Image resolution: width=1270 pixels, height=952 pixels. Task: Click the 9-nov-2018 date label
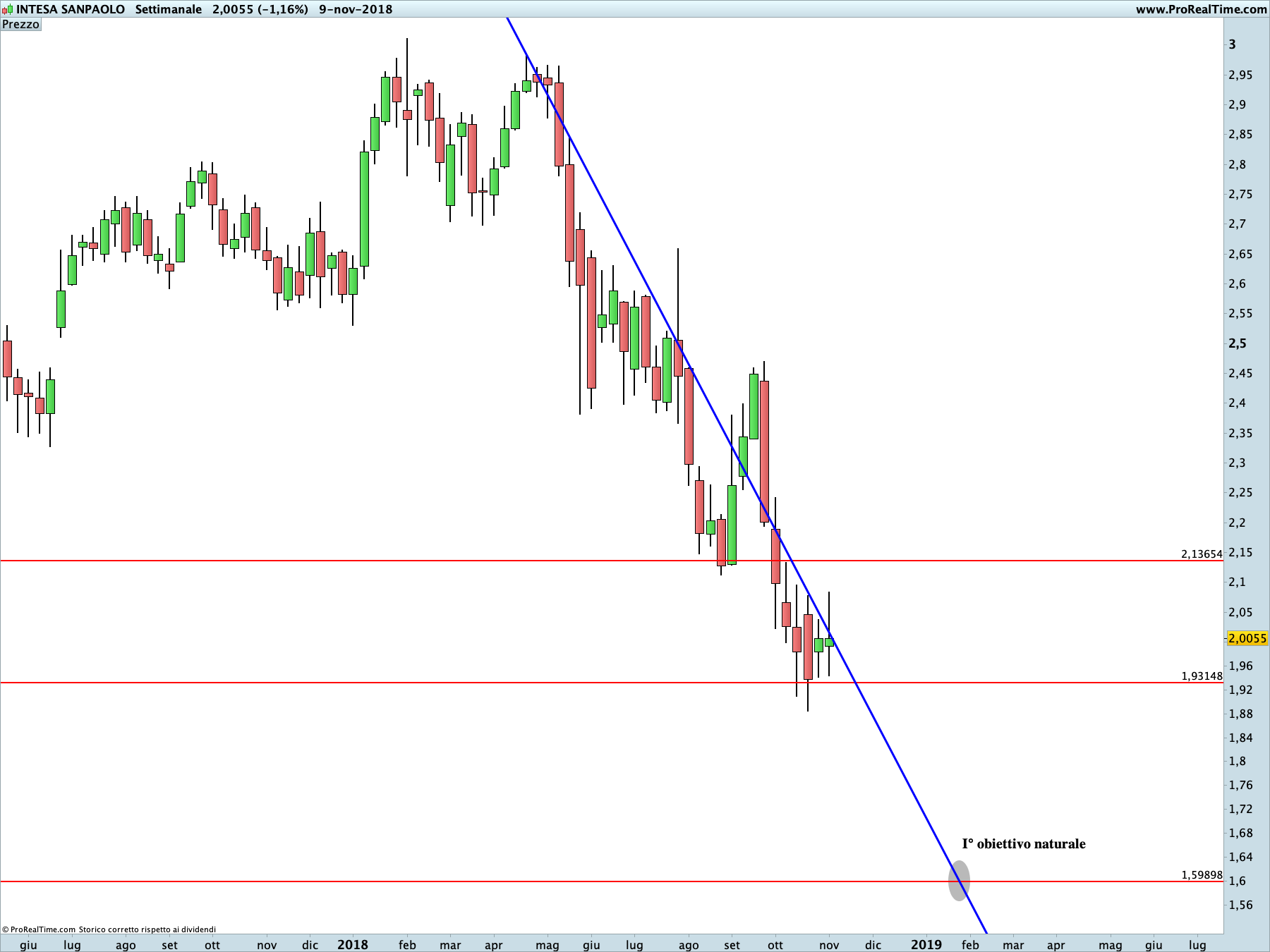coord(356,9)
